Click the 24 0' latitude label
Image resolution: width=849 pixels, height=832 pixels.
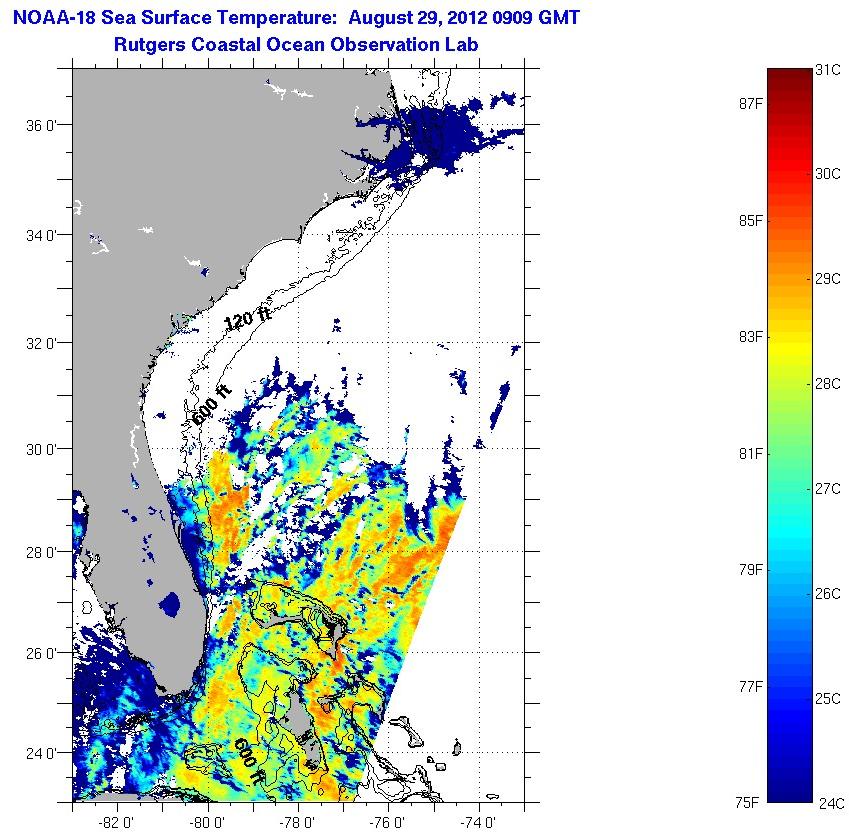pos(41,754)
